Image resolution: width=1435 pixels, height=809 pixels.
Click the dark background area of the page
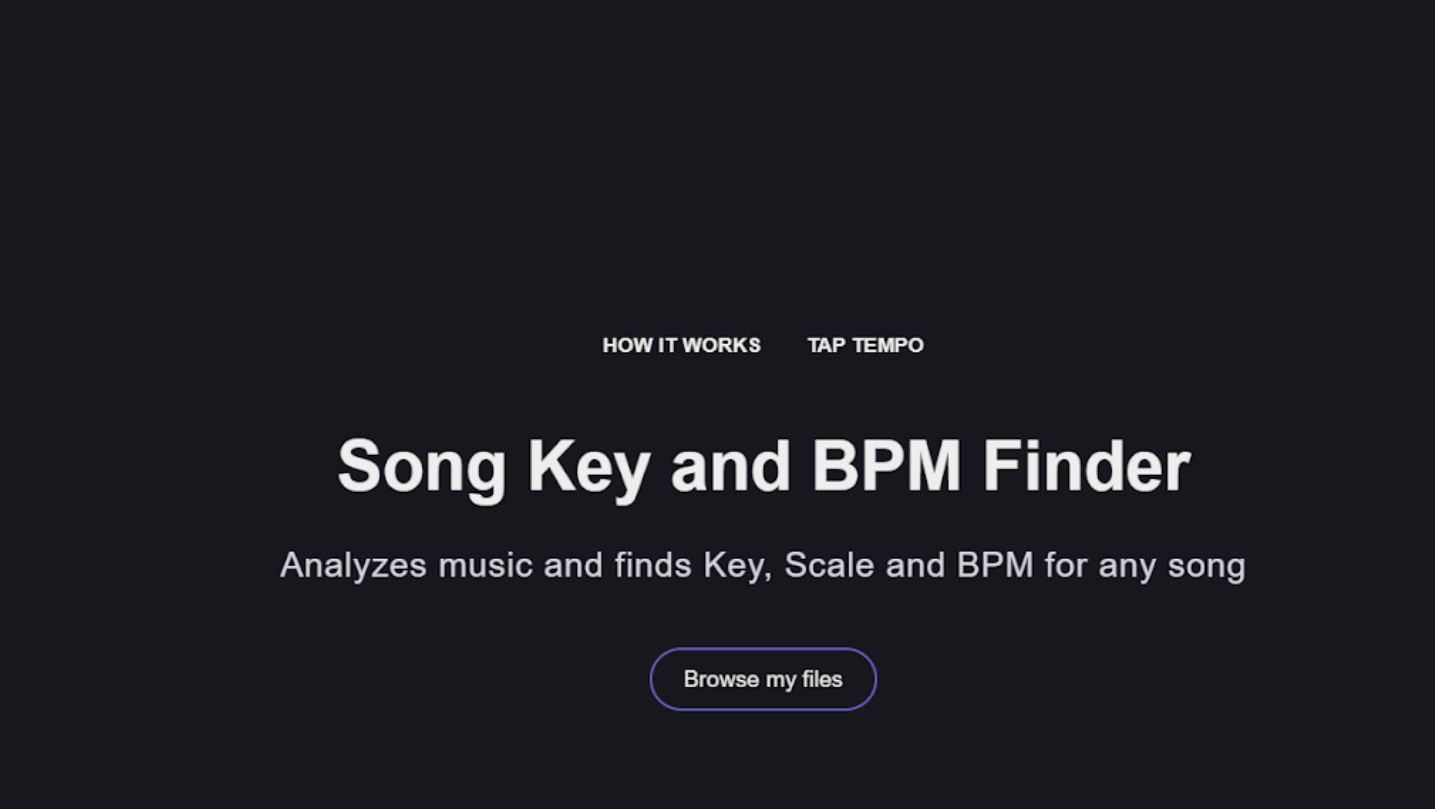pos(200,150)
